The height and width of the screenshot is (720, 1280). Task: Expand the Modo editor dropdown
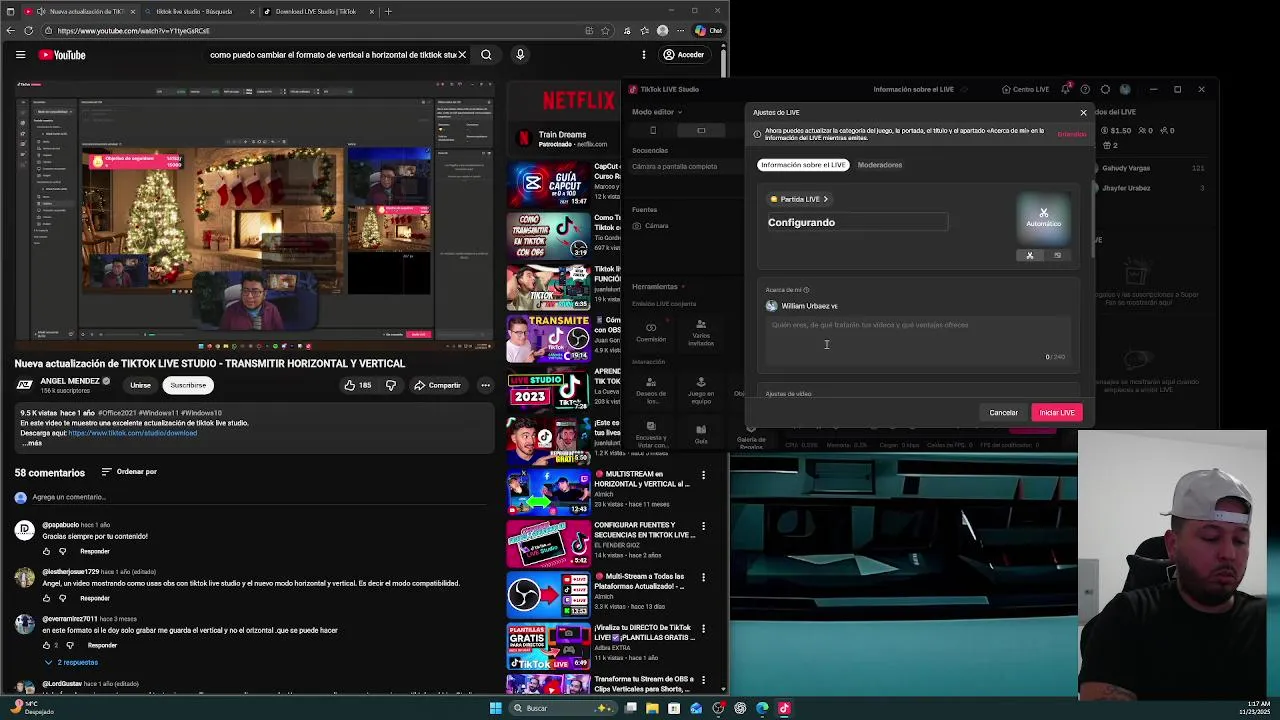(657, 112)
